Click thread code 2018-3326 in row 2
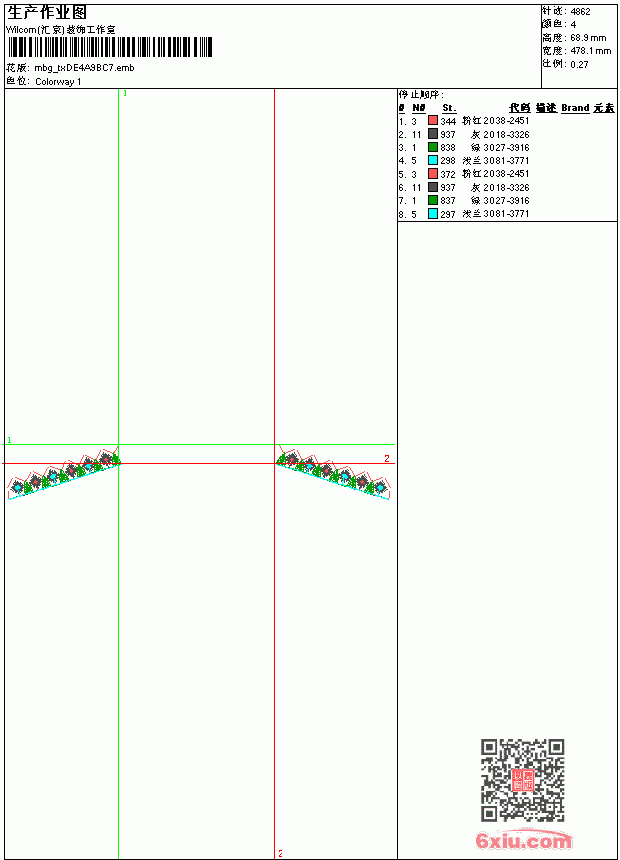Viewport: 620px width, 860px height. coord(506,134)
